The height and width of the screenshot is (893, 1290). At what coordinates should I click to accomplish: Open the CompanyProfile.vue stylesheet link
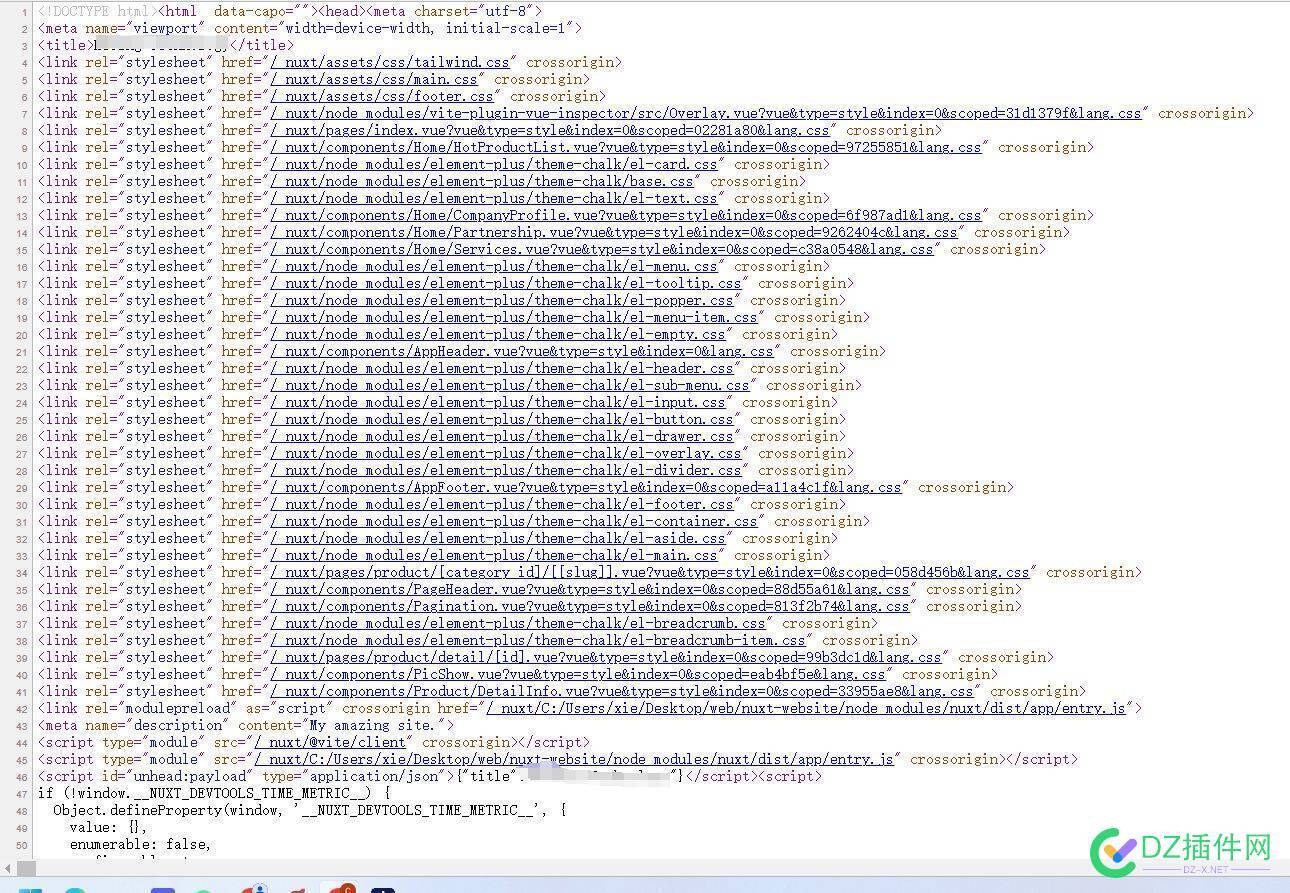[626, 215]
